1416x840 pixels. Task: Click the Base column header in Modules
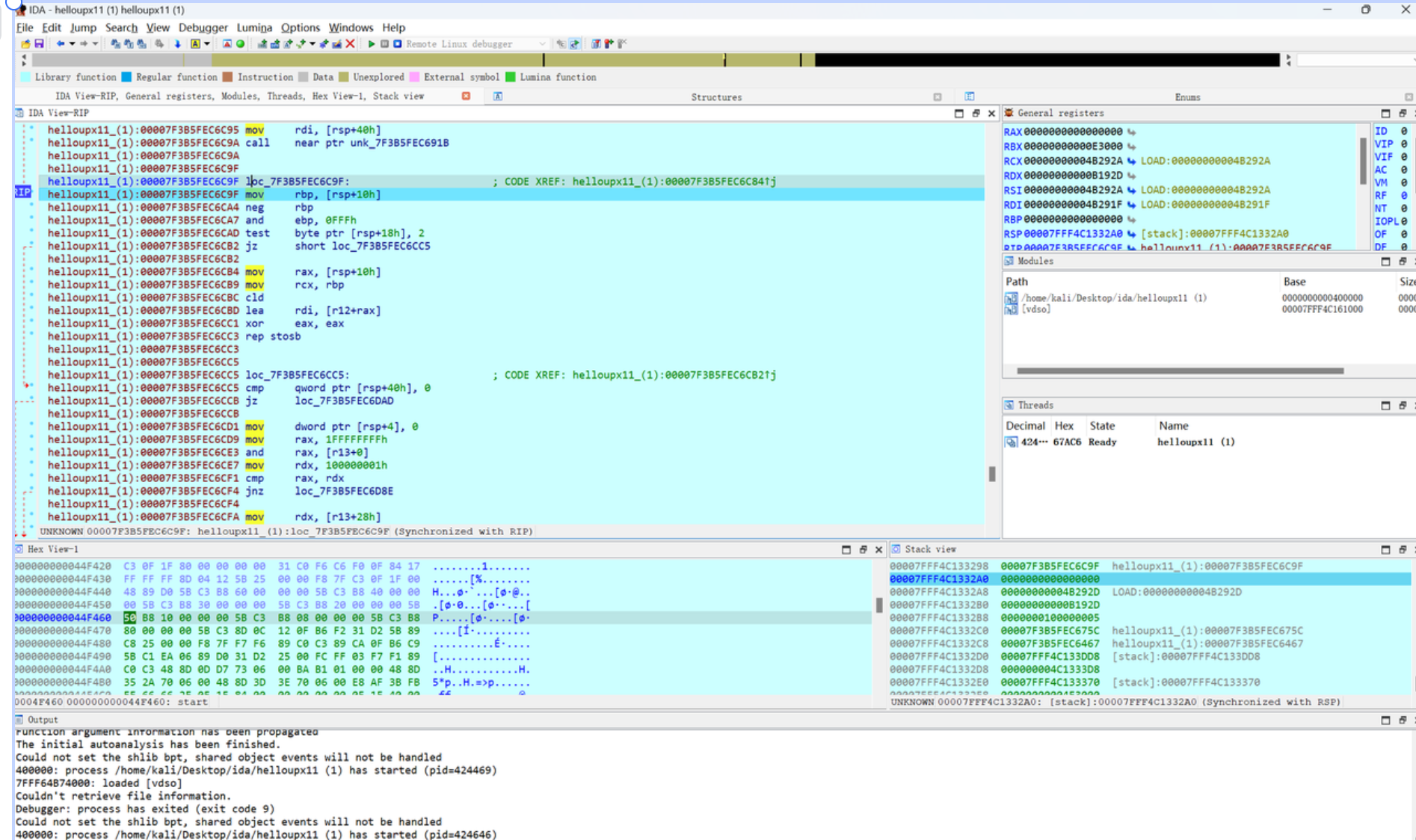[x=1294, y=282]
